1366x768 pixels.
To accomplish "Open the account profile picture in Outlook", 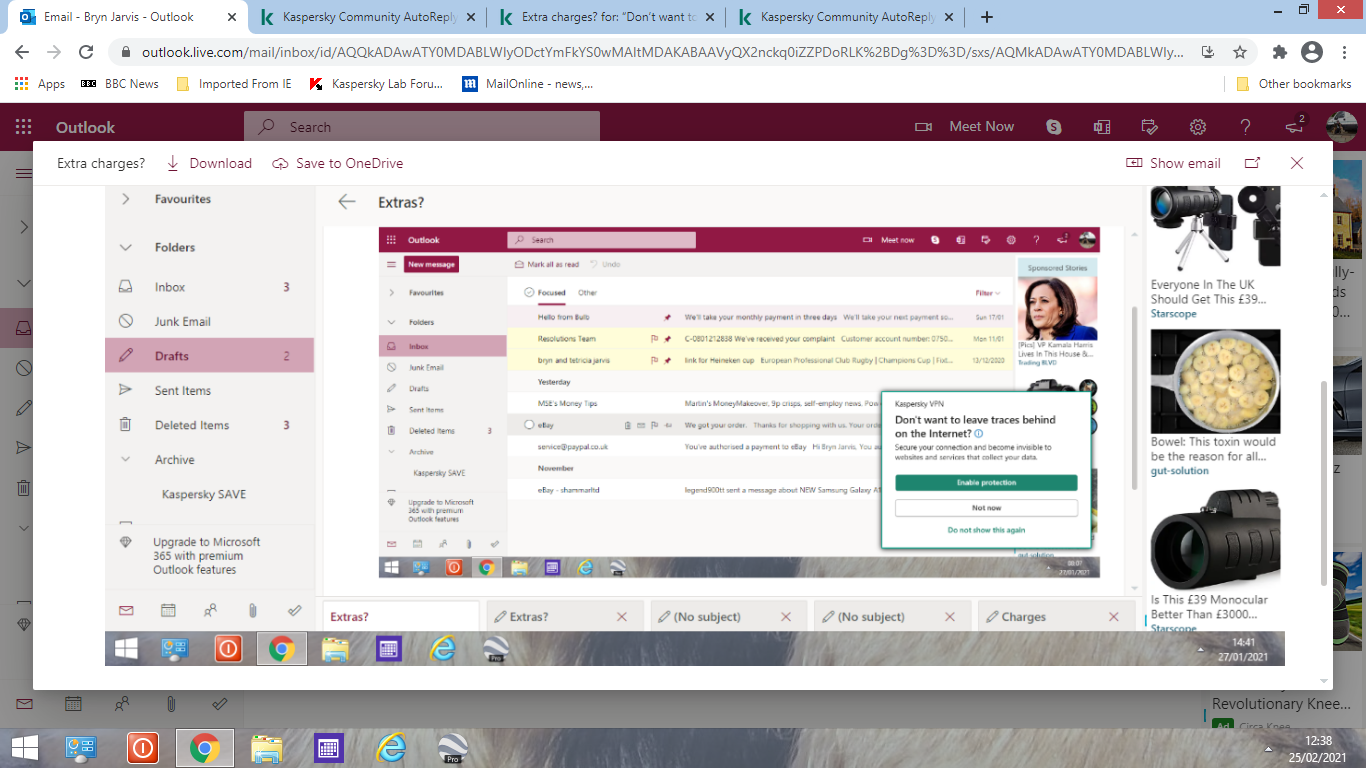I will (x=1342, y=127).
